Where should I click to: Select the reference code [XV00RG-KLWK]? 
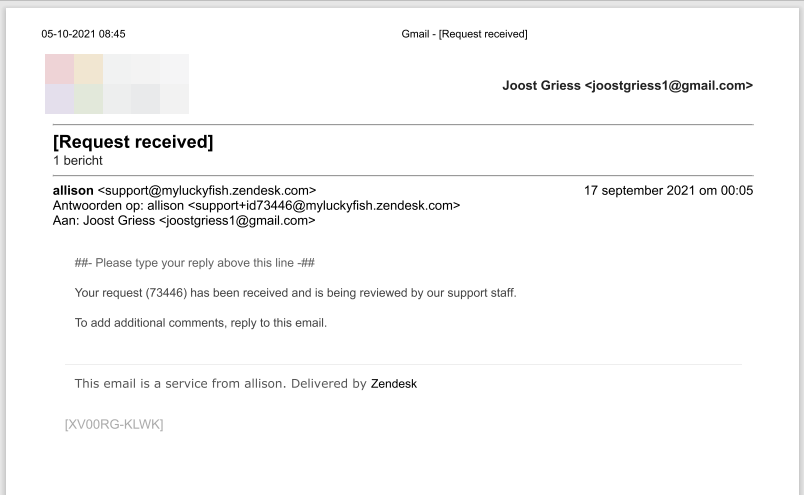pyautogui.click(x=114, y=424)
